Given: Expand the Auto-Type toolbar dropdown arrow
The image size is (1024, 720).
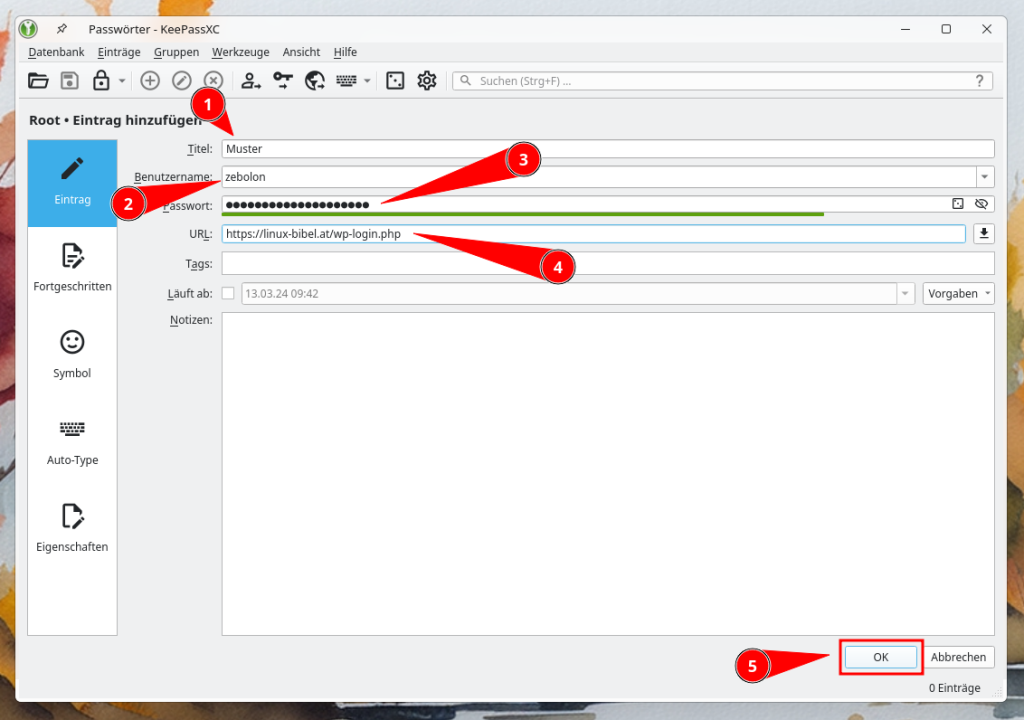Looking at the screenshot, I should pos(367,81).
